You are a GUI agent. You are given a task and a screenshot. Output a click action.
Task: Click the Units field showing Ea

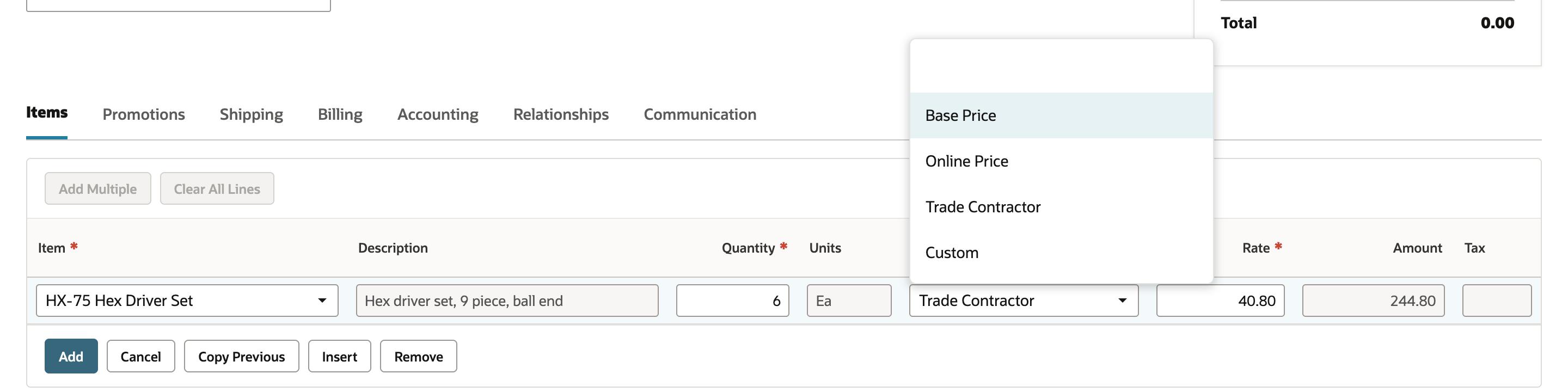(849, 301)
